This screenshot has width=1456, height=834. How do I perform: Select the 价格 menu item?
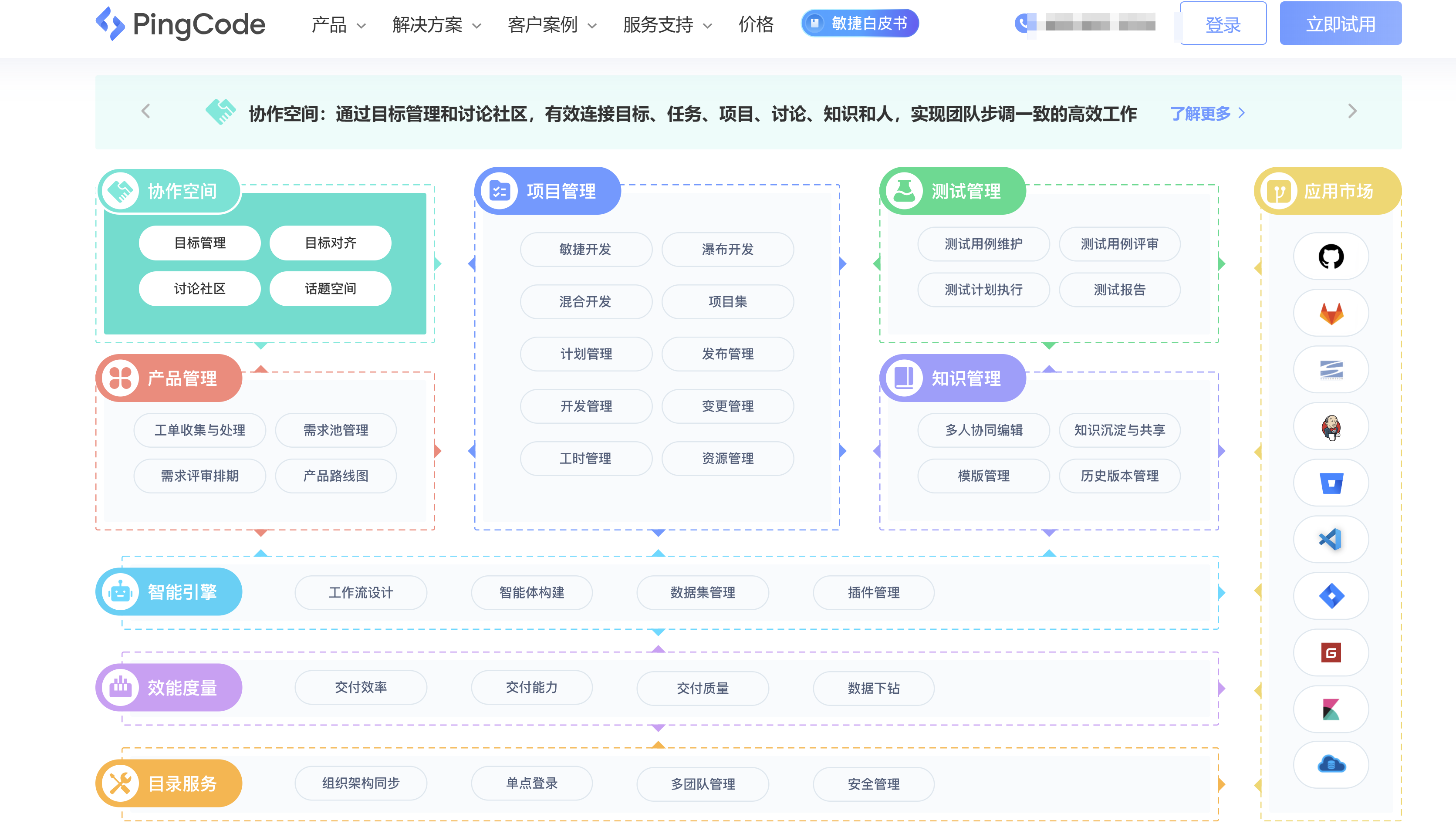756,25
